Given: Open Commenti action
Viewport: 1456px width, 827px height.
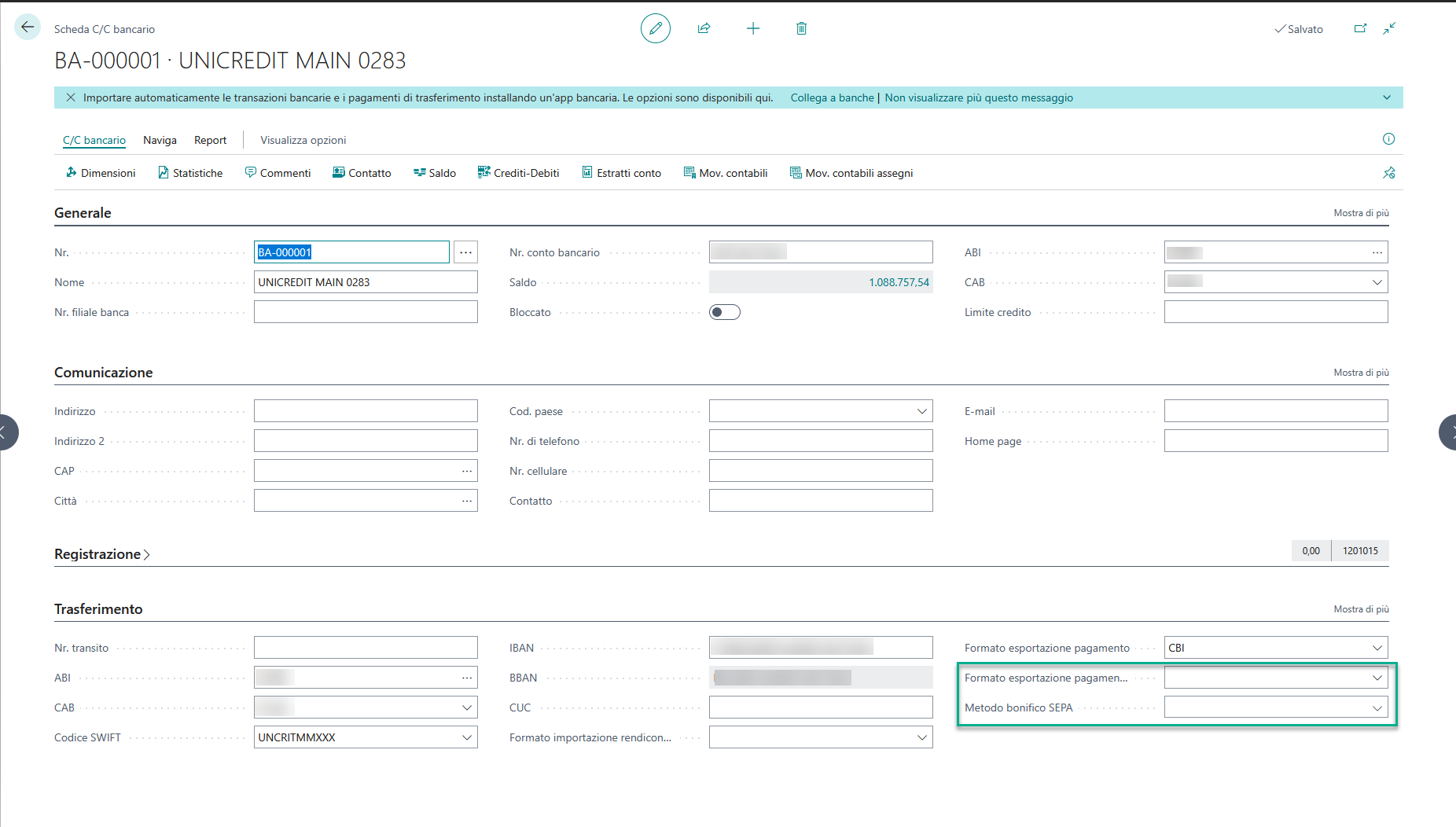Looking at the screenshot, I should pos(278,173).
